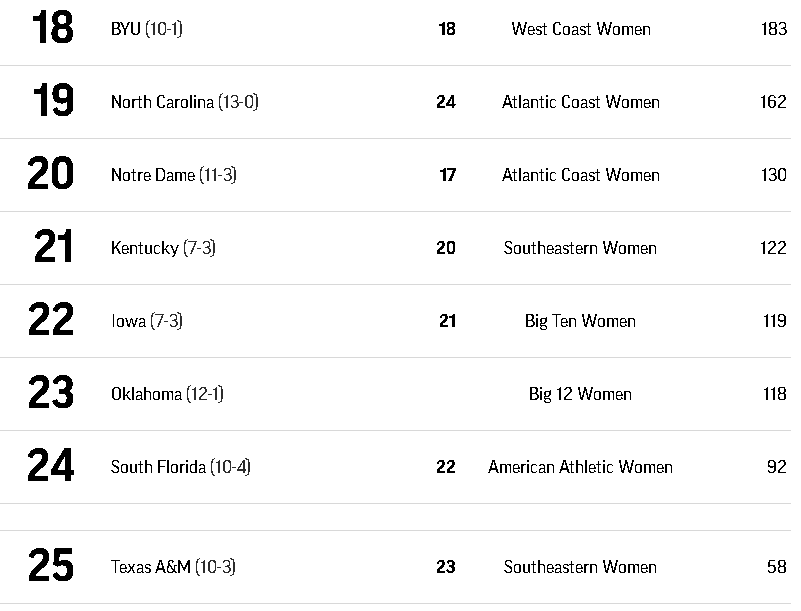Click Atlantic Coast Women in Notre Dame's row
This screenshot has height=611, width=801.
click(580, 175)
